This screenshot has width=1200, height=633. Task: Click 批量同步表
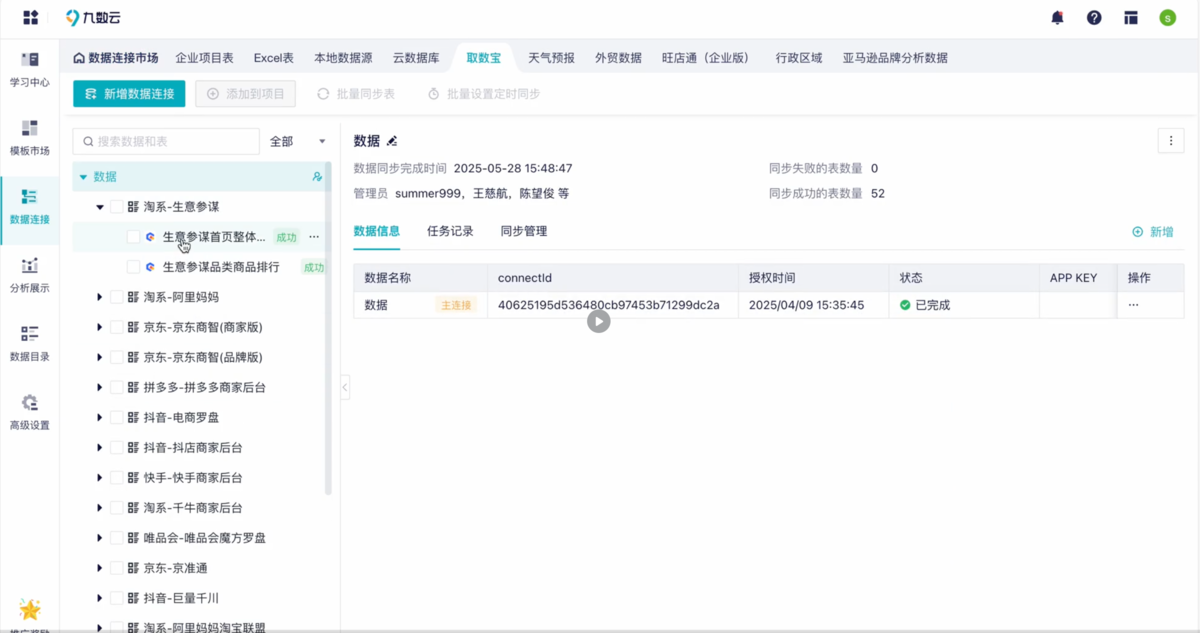tap(356, 94)
